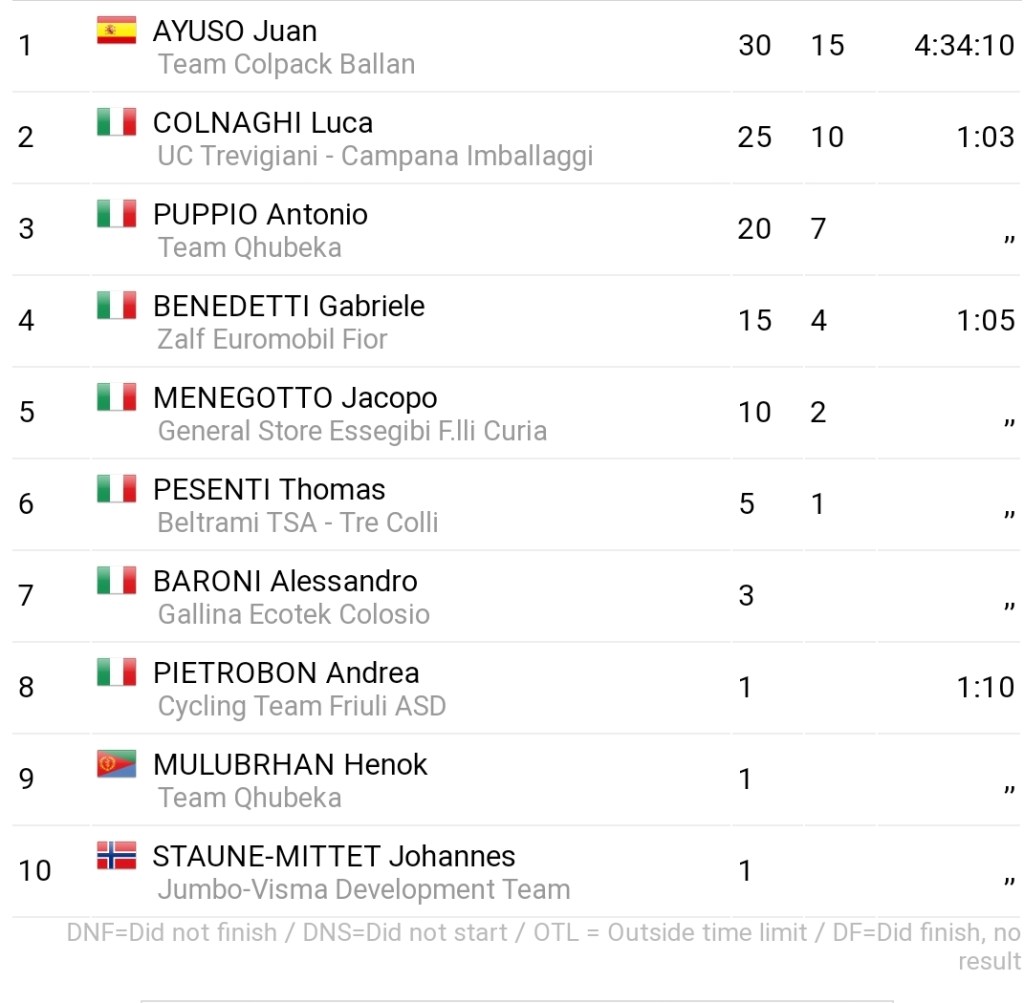The width and height of the screenshot is (1024, 1003).
Task: Open the Gallina Ecotek Colosio team page
Action: [x=294, y=615]
